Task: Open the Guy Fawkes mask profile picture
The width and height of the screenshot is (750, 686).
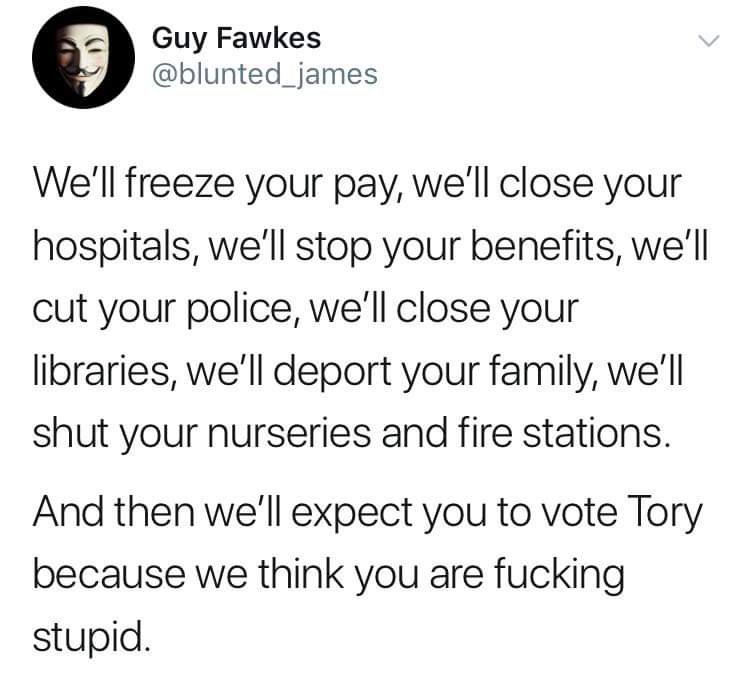Action: (x=83, y=57)
